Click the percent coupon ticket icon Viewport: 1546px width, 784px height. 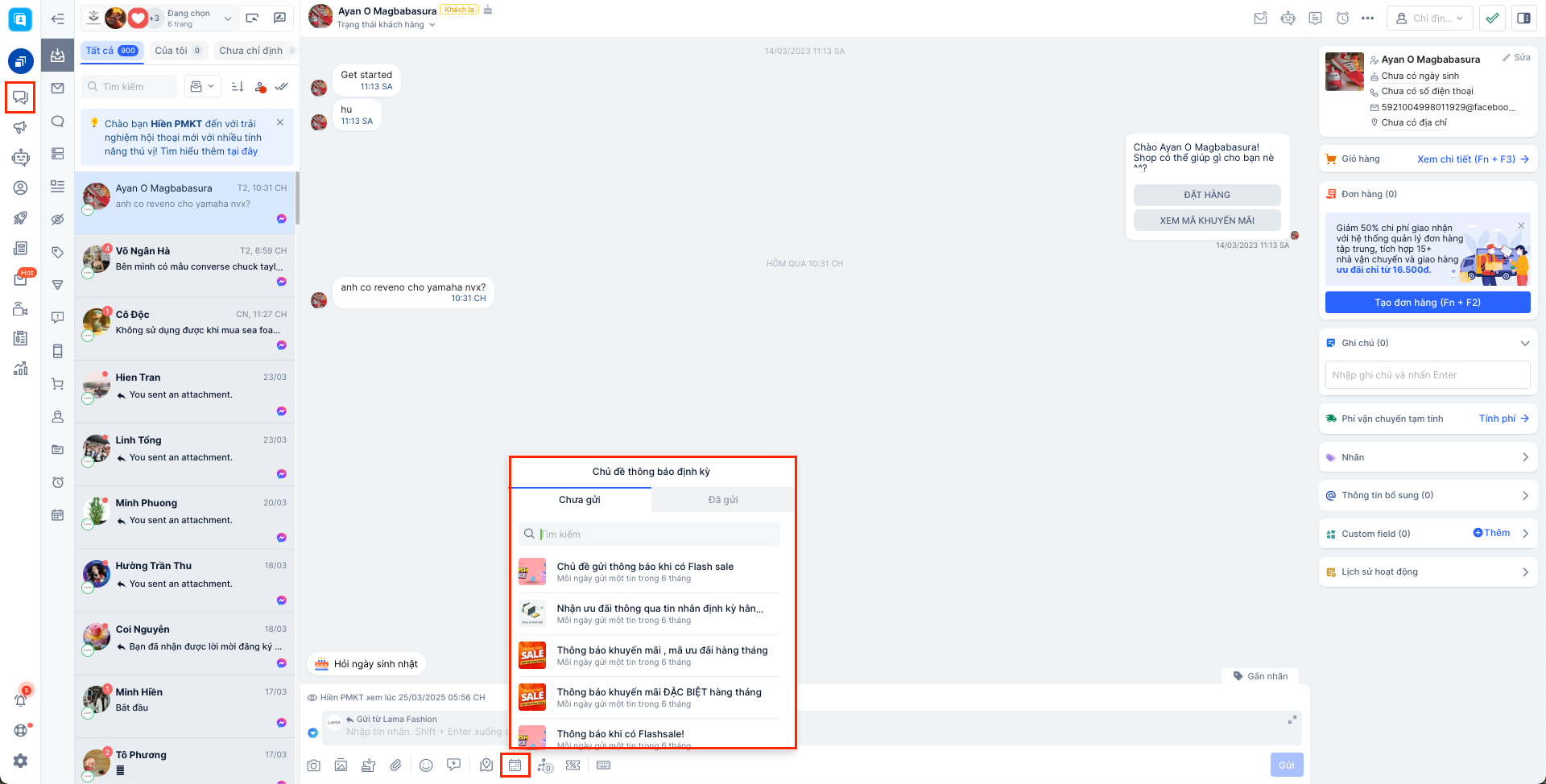(573, 765)
